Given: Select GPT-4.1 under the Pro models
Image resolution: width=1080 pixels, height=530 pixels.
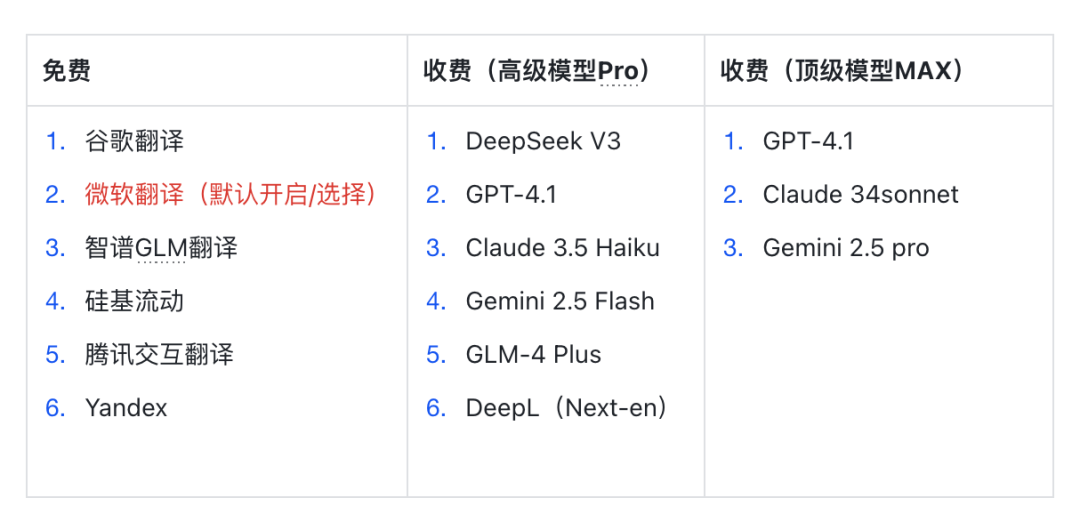Looking at the screenshot, I should click(x=511, y=194).
